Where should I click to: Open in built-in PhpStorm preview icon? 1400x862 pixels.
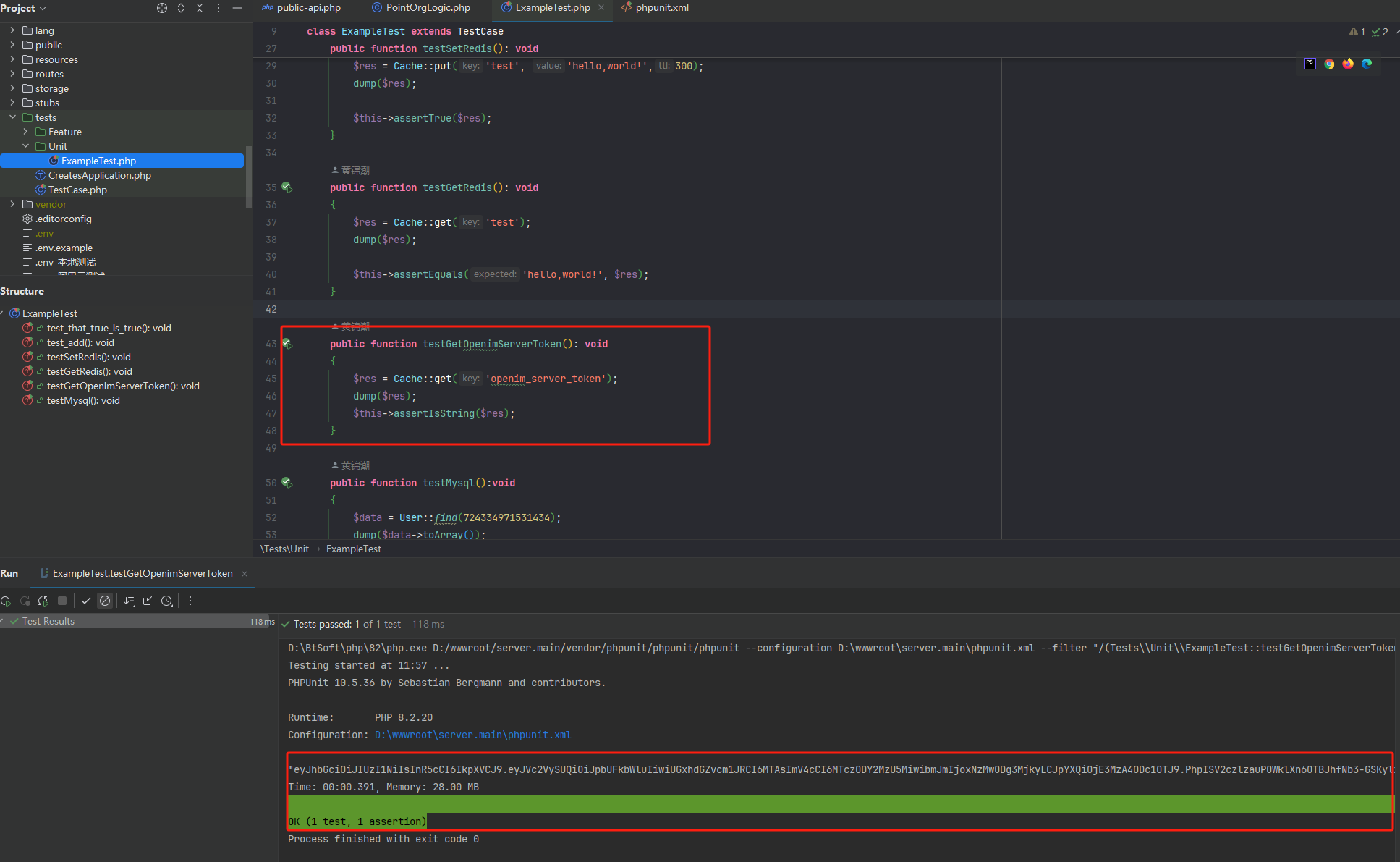coord(1310,64)
